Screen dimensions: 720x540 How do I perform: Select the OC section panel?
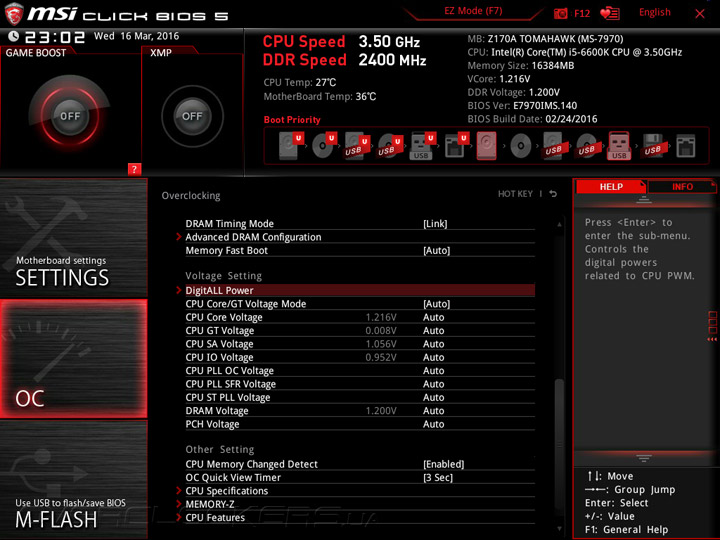(73, 359)
